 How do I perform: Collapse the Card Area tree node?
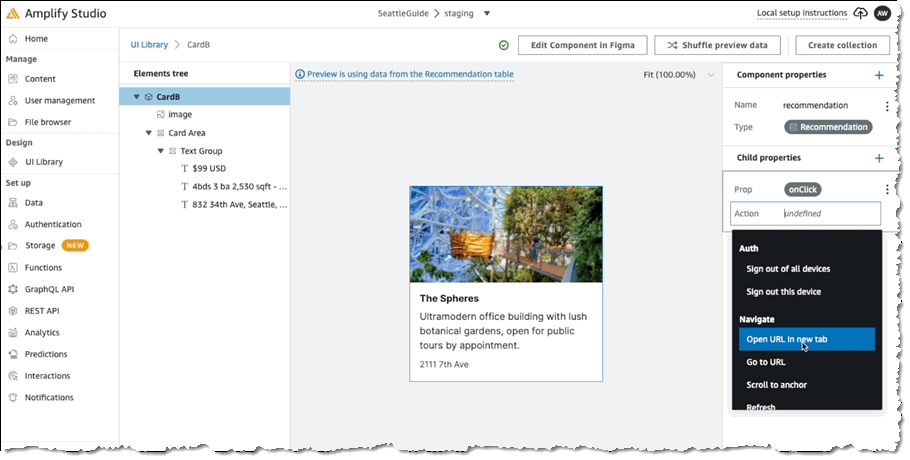149,133
